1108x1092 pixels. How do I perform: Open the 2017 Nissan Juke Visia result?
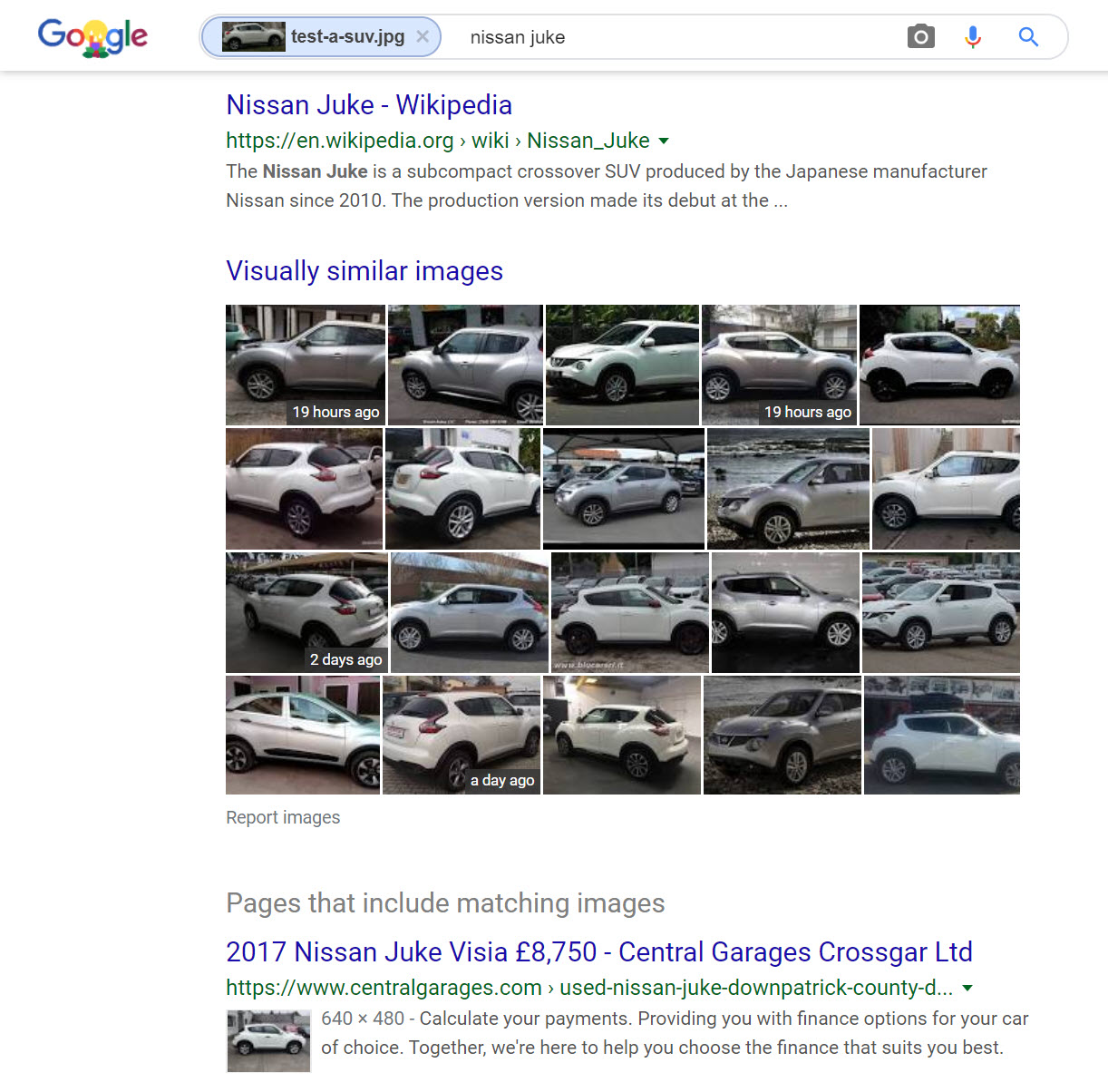click(599, 952)
